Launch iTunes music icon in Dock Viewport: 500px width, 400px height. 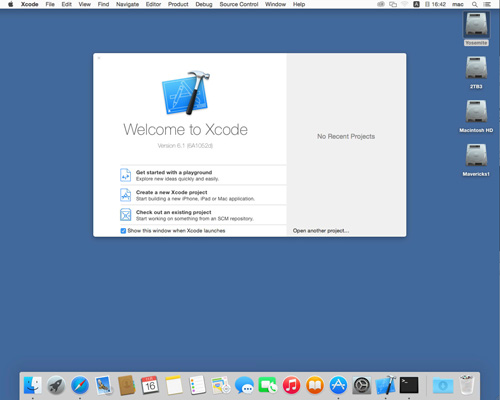point(291,385)
